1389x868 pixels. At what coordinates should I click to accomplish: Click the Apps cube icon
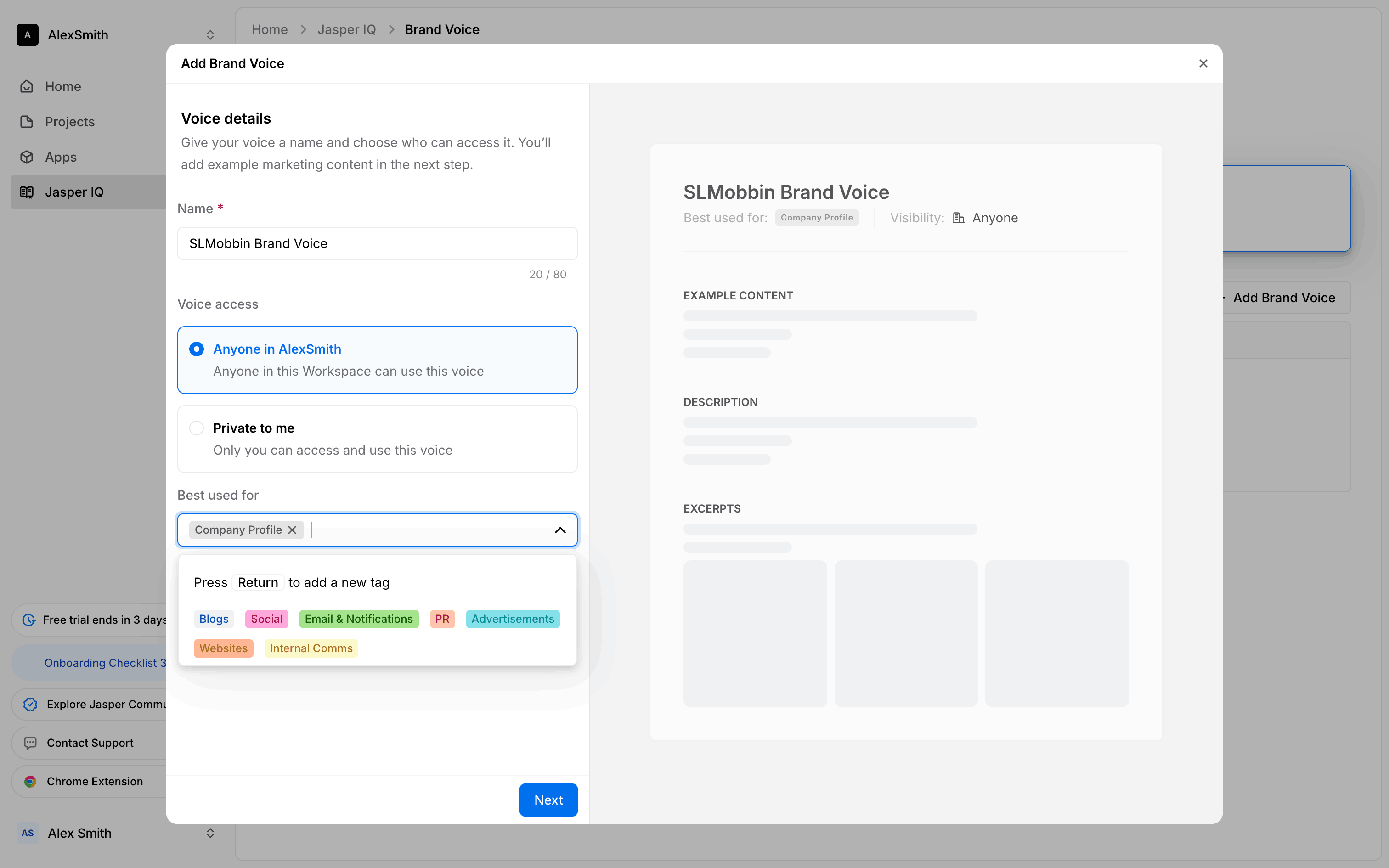point(27,157)
